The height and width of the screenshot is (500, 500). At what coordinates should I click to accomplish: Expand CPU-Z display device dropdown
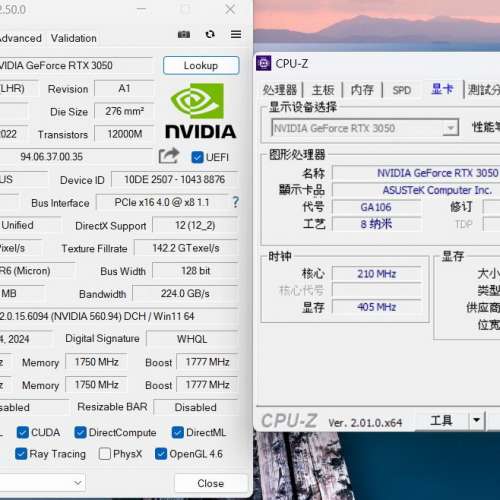tap(451, 128)
